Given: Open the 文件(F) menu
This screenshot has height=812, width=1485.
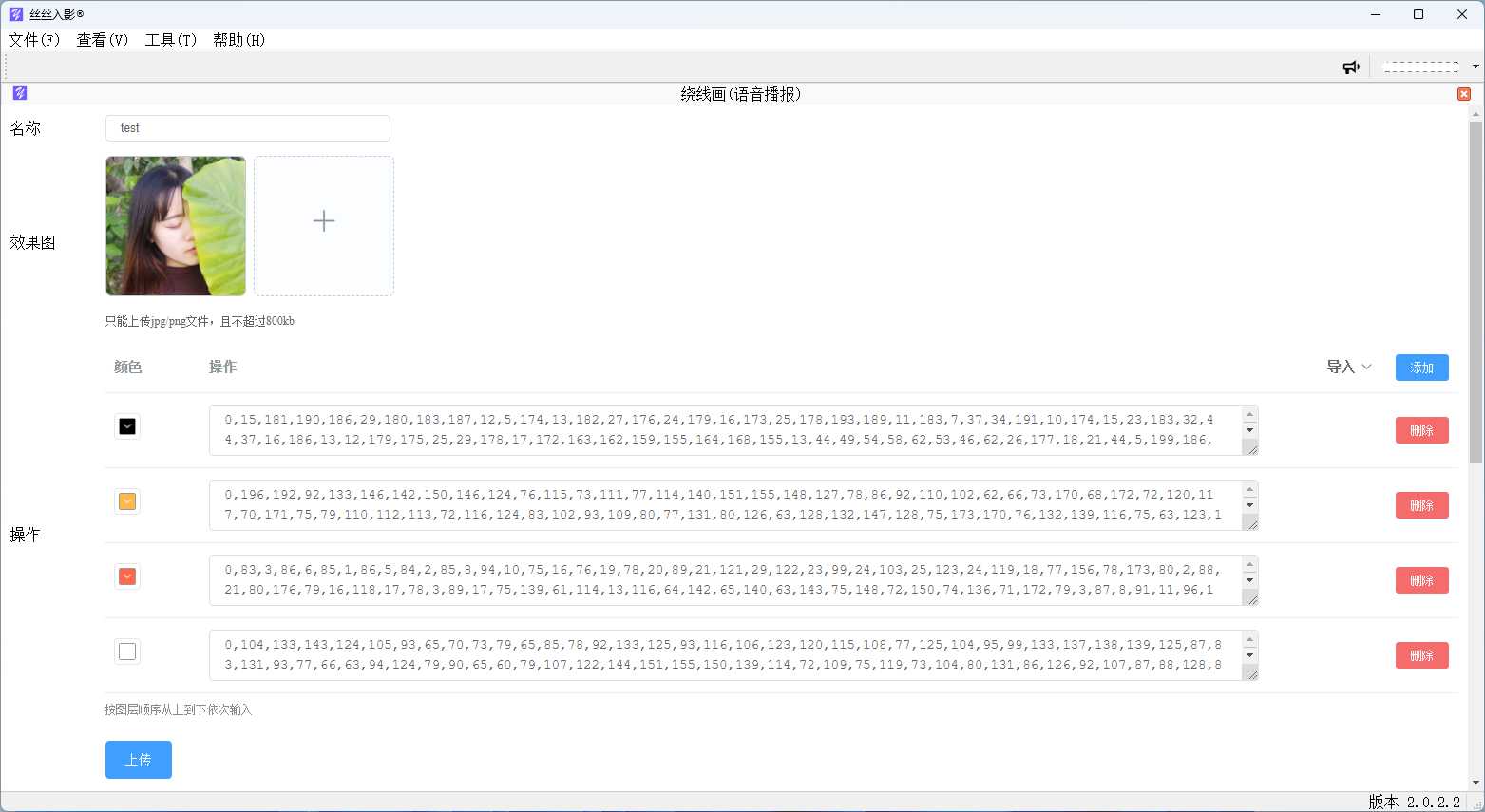Looking at the screenshot, I should tap(34, 40).
